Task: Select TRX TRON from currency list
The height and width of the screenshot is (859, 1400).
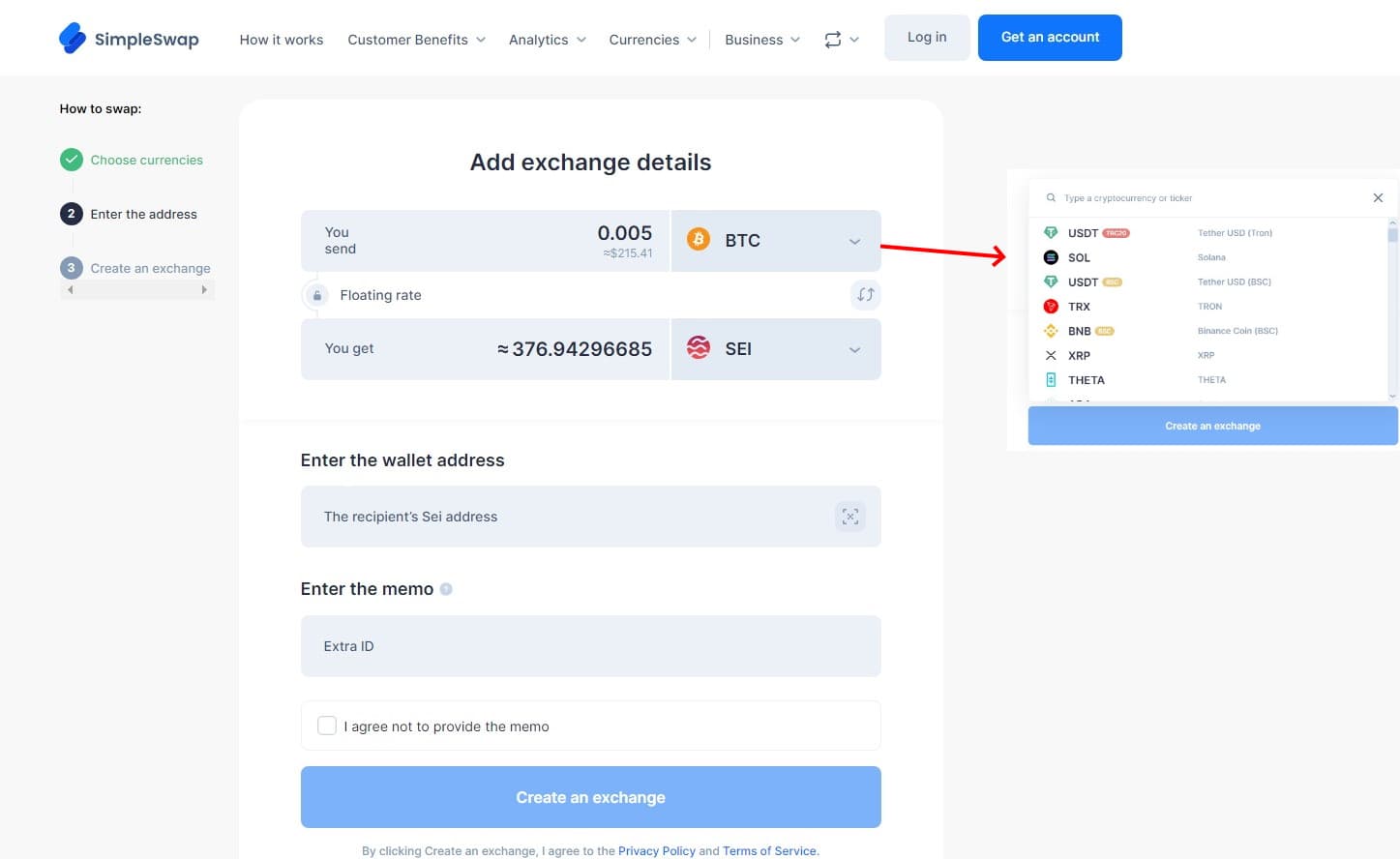Action: (1209, 306)
